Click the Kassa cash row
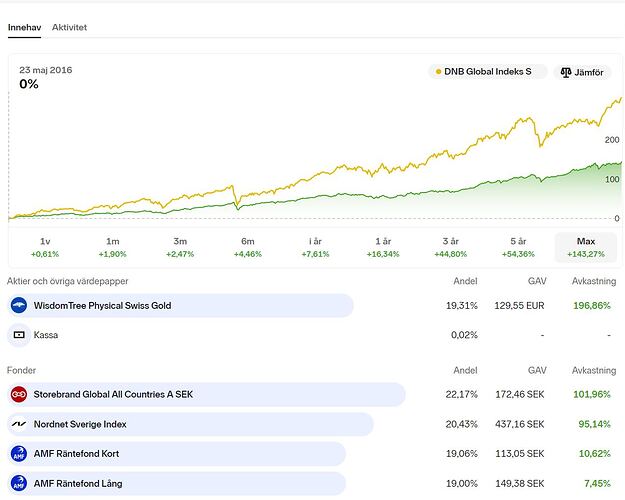The width and height of the screenshot is (625, 500). coord(312,335)
